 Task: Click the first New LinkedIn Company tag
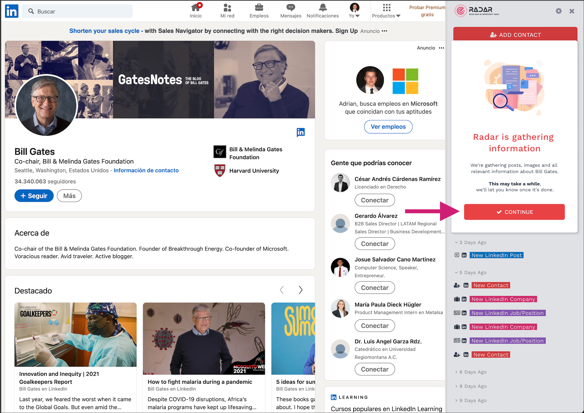coord(503,299)
